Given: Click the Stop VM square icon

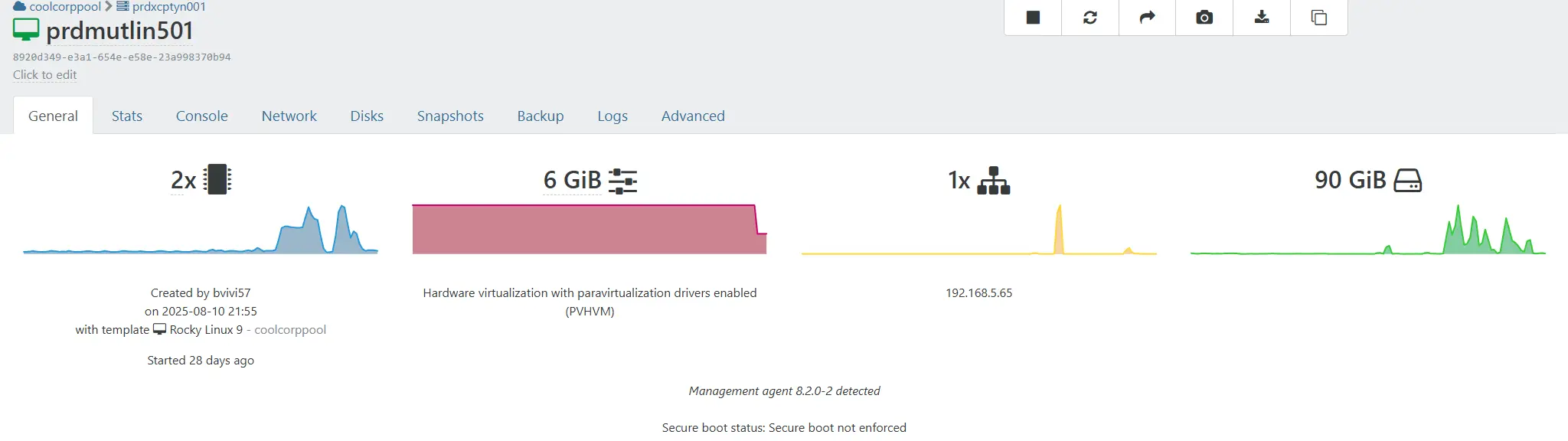Looking at the screenshot, I should 1033,18.
